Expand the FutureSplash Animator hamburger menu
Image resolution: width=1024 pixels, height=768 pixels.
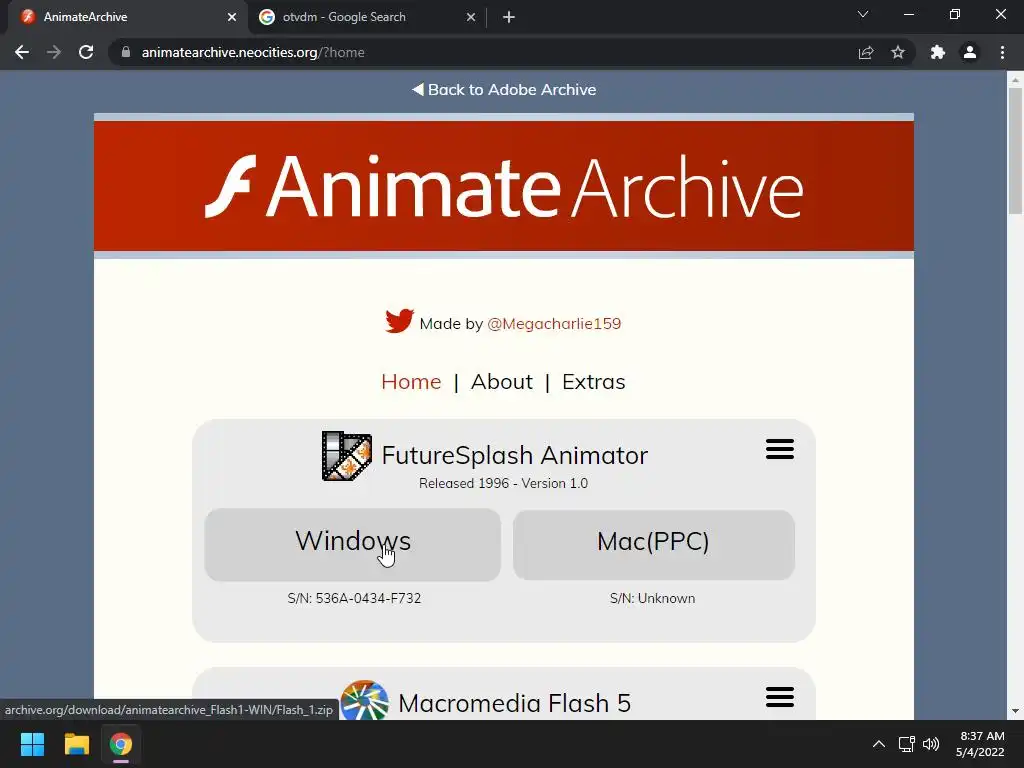click(780, 449)
